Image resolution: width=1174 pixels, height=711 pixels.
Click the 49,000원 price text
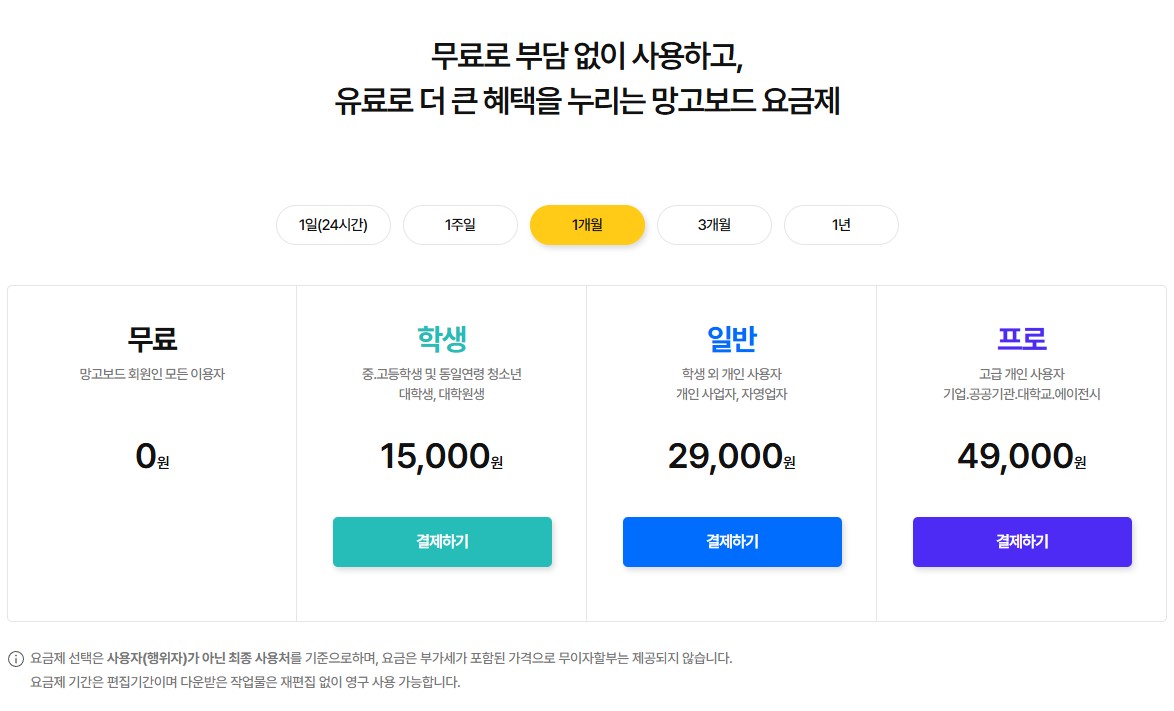click(1021, 456)
